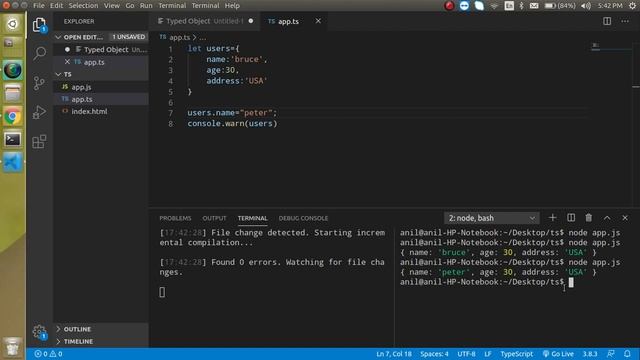Open the Run menu
This screenshot has height=360, width=640.
(146, 6)
